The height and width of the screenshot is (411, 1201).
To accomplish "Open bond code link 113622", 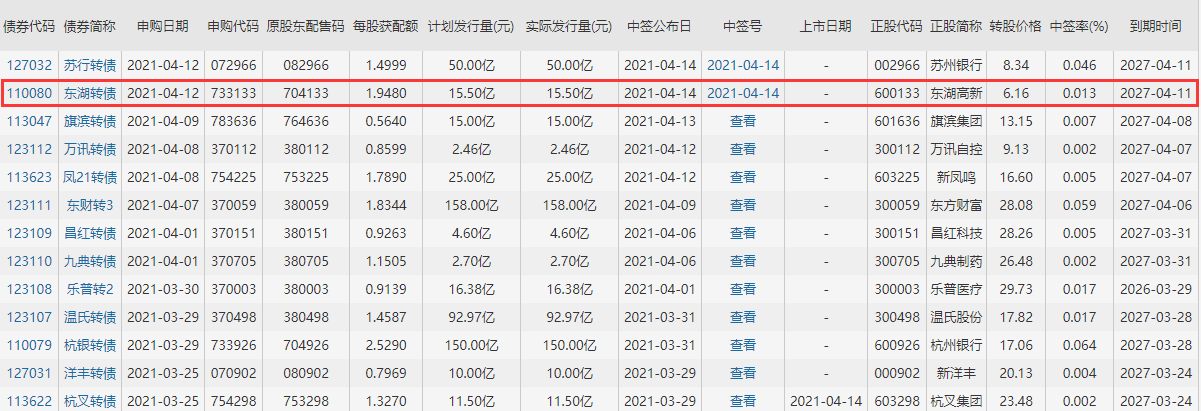I will point(29,401).
